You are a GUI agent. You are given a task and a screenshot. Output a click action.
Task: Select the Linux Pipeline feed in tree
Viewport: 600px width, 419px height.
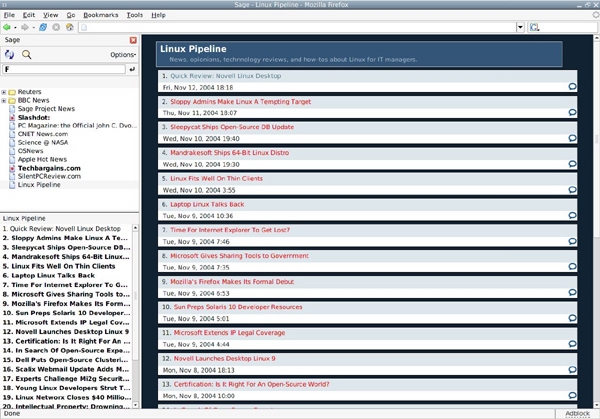[x=39, y=185]
